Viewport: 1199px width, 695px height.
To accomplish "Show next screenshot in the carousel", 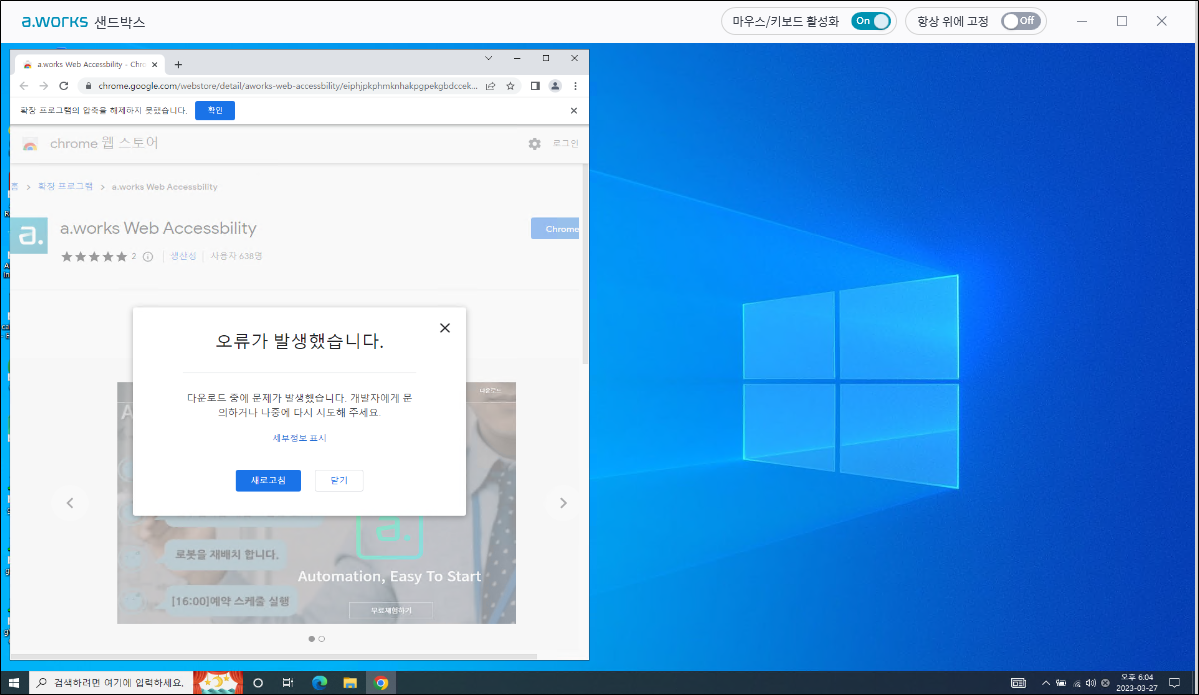I will point(564,503).
